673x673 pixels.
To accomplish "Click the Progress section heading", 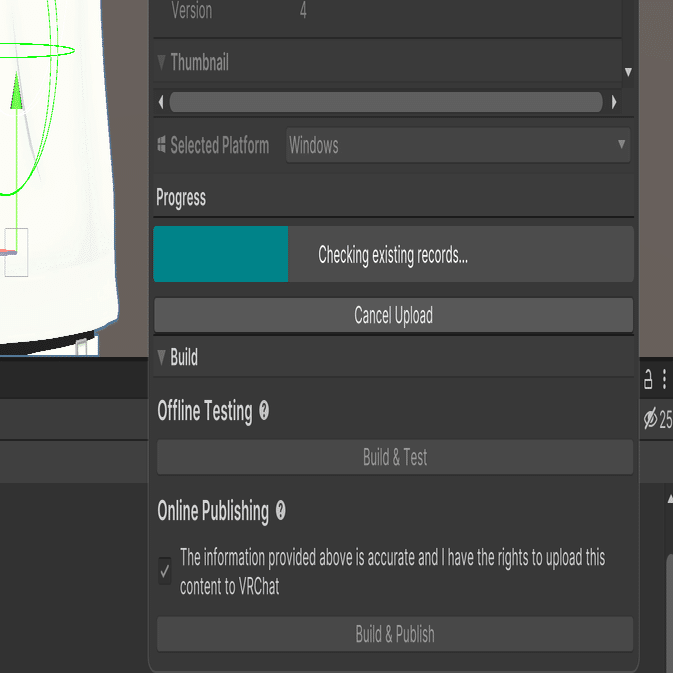I will (181, 198).
